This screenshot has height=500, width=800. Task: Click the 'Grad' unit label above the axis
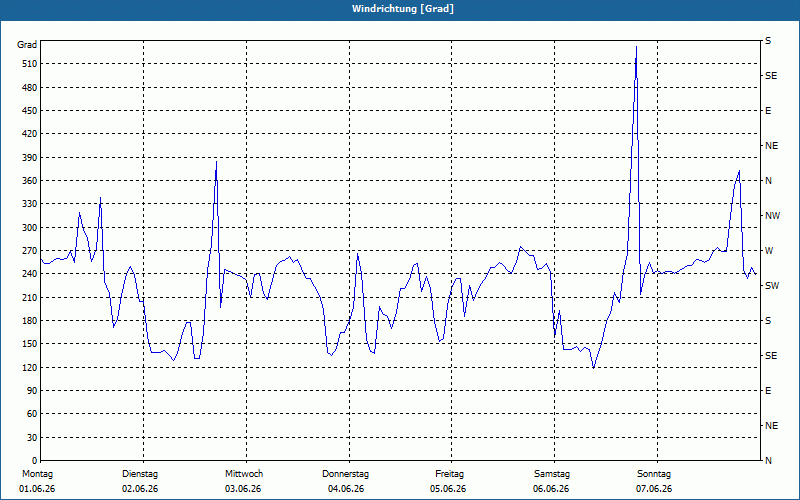(x=27, y=45)
